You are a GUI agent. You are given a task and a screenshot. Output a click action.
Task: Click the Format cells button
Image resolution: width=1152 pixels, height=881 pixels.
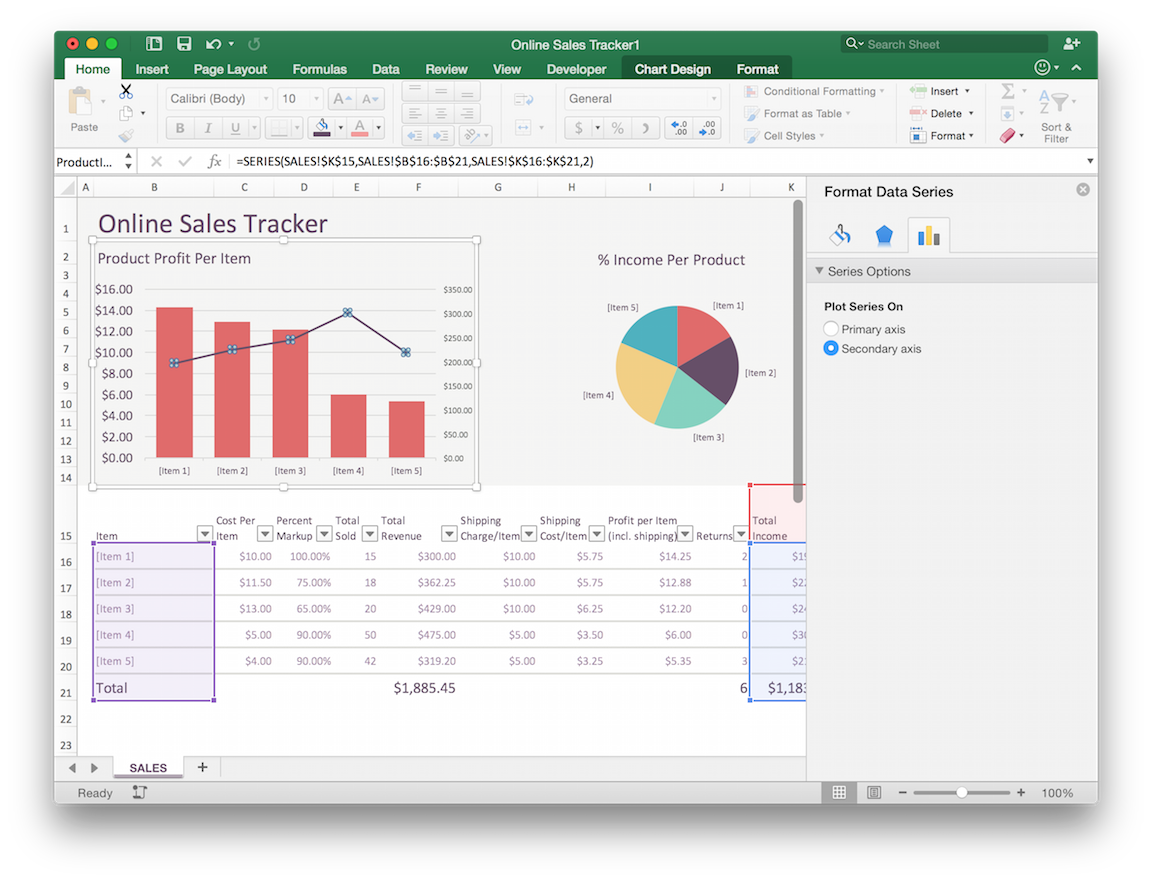click(943, 136)
